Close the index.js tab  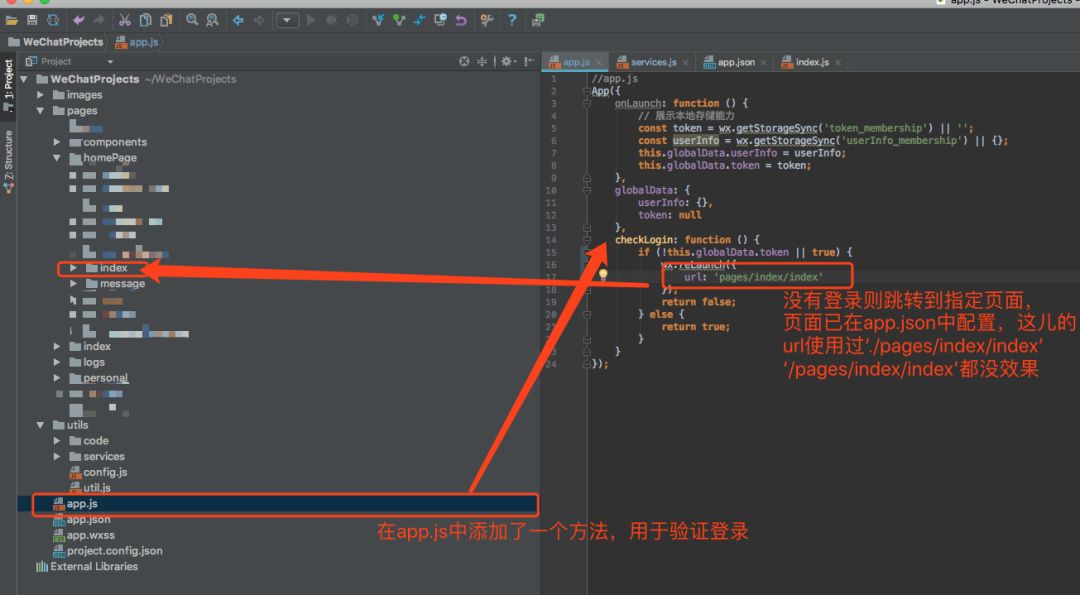tap(838, 63)
